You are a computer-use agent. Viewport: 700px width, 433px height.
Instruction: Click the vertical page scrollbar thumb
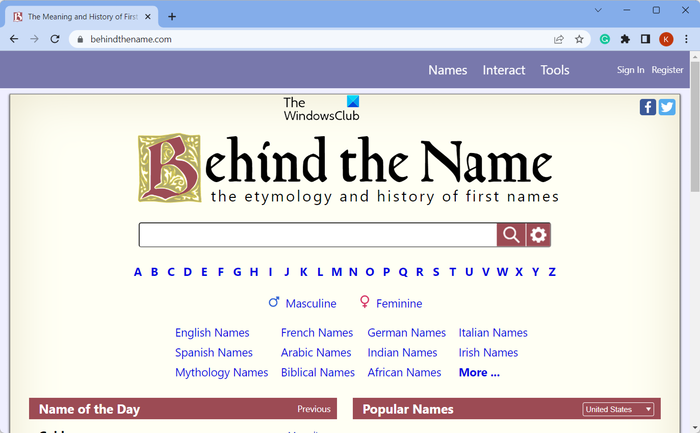point(695,126)
